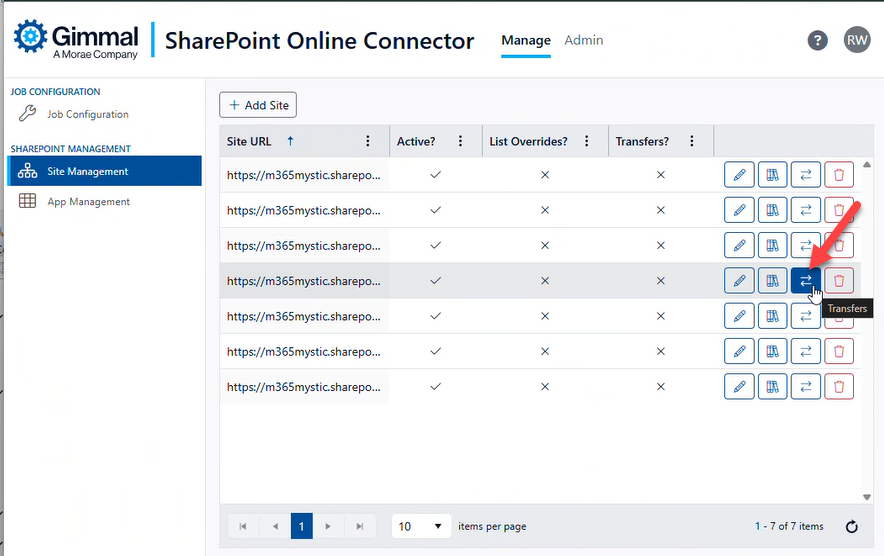This screenshot has width=884, height=556.
Task: Open the Site URL column options menu
Action: point(368,142)
